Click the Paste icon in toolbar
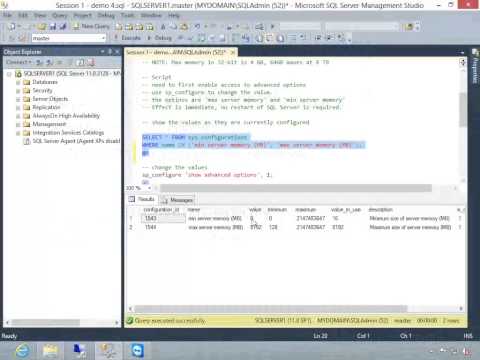480x360 pixels. (184, 27)
